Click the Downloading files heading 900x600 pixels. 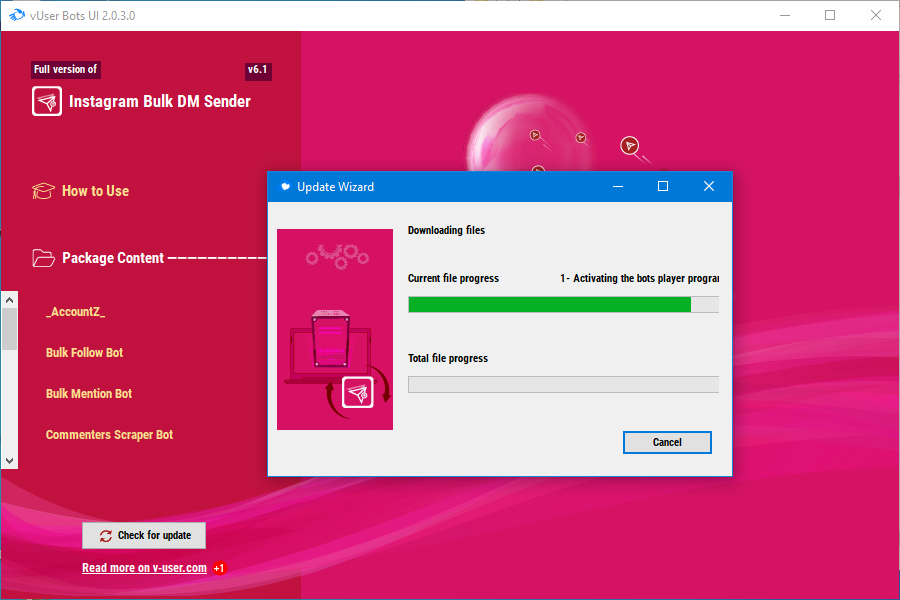click(446, 230)
